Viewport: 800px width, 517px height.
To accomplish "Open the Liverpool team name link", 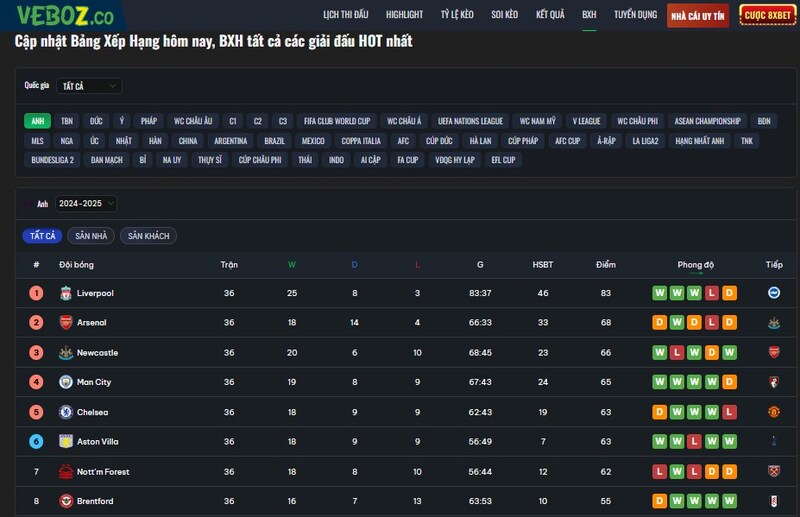I will tap(95, 293).
